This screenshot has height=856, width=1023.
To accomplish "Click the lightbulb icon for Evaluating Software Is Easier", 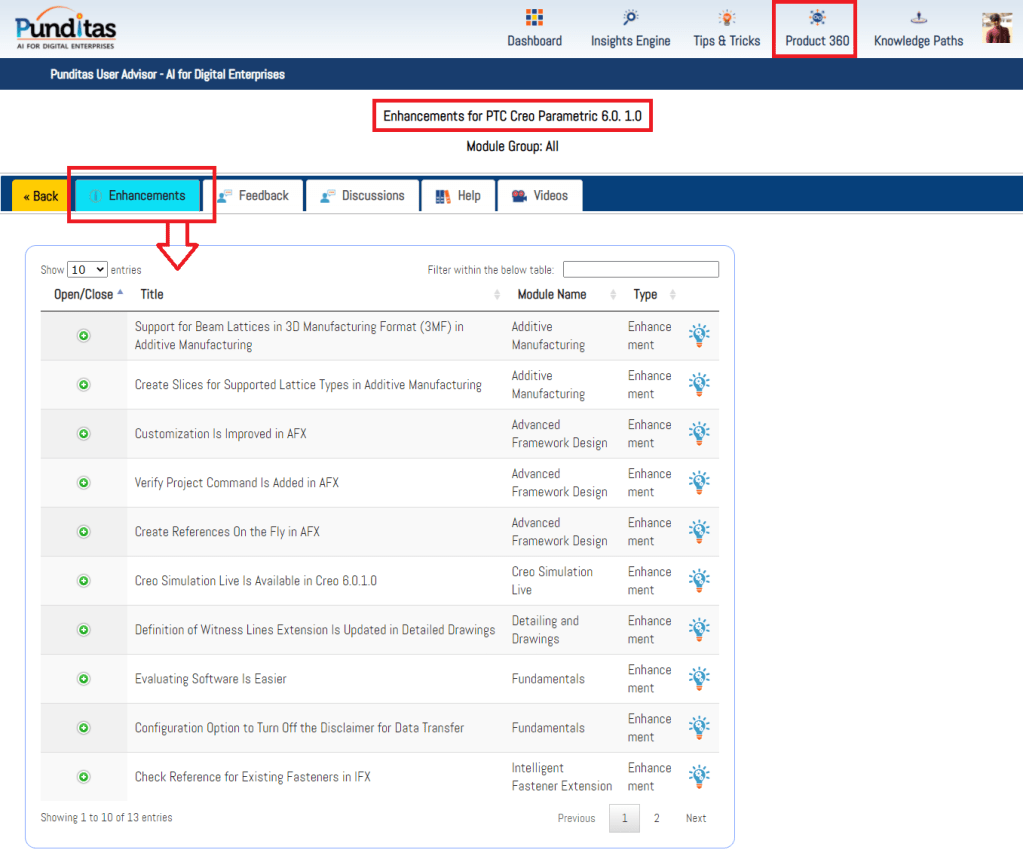I will click(699, 678).
